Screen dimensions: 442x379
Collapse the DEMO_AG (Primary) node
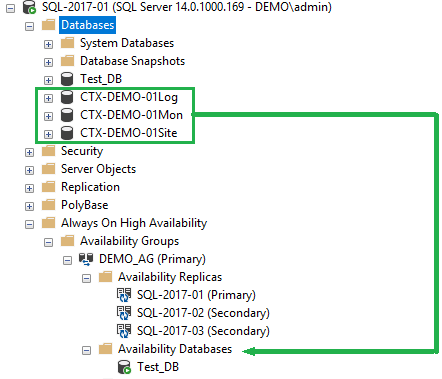click(67, 260)
